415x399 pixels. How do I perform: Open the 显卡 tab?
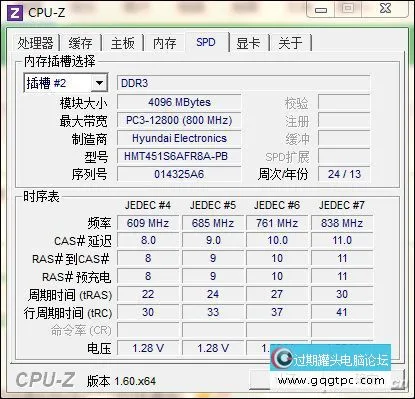(x=248, y=43)
